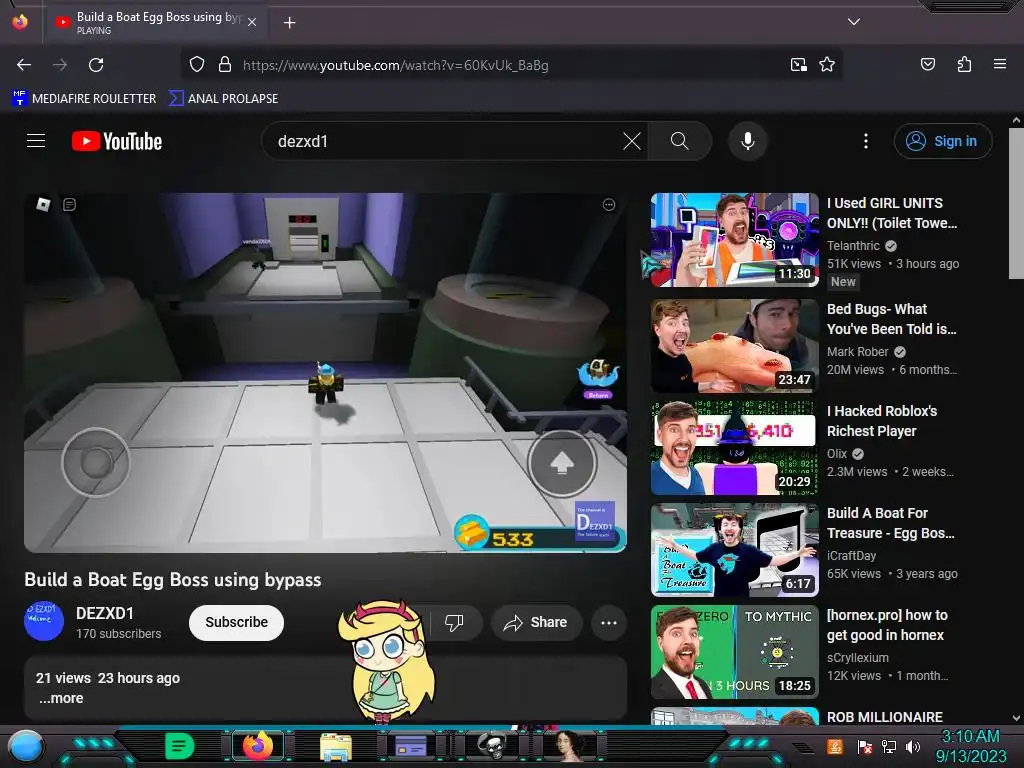1024x768 pixels.
Task: Visit Mark Rober channel name
Action: click(x=857, y=351)
